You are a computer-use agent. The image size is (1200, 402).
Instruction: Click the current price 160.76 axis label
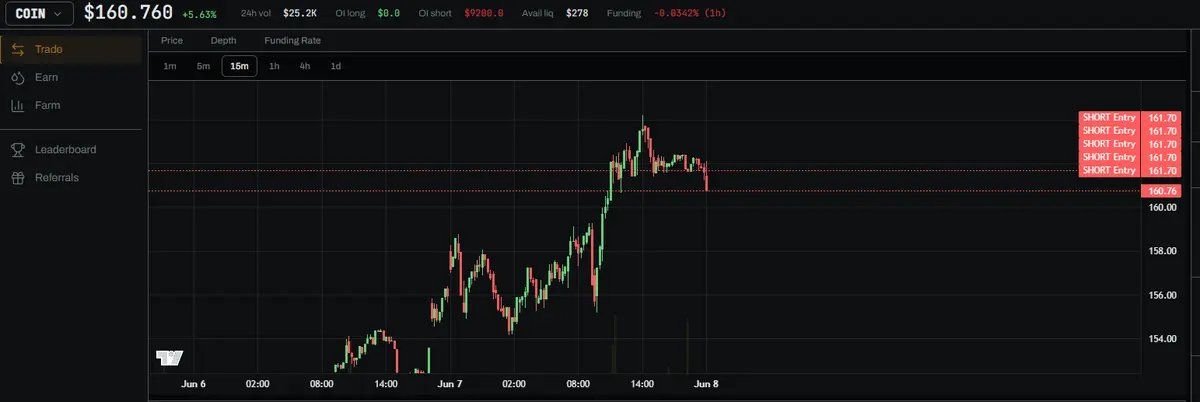[x=1161, y=190]
